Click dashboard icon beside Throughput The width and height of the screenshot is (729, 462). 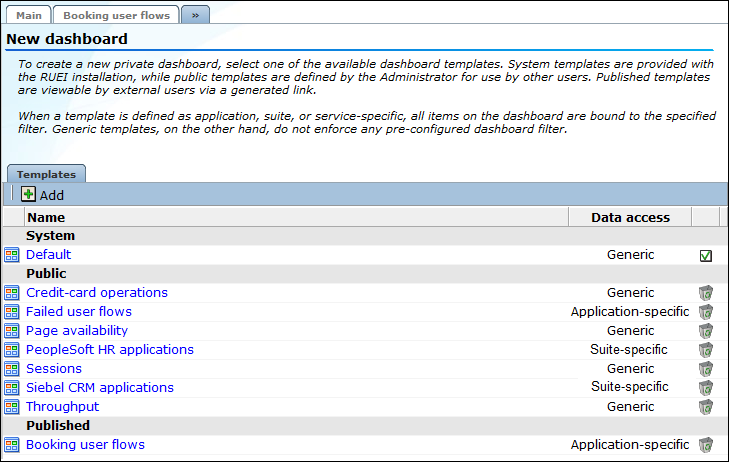(12, 407)
